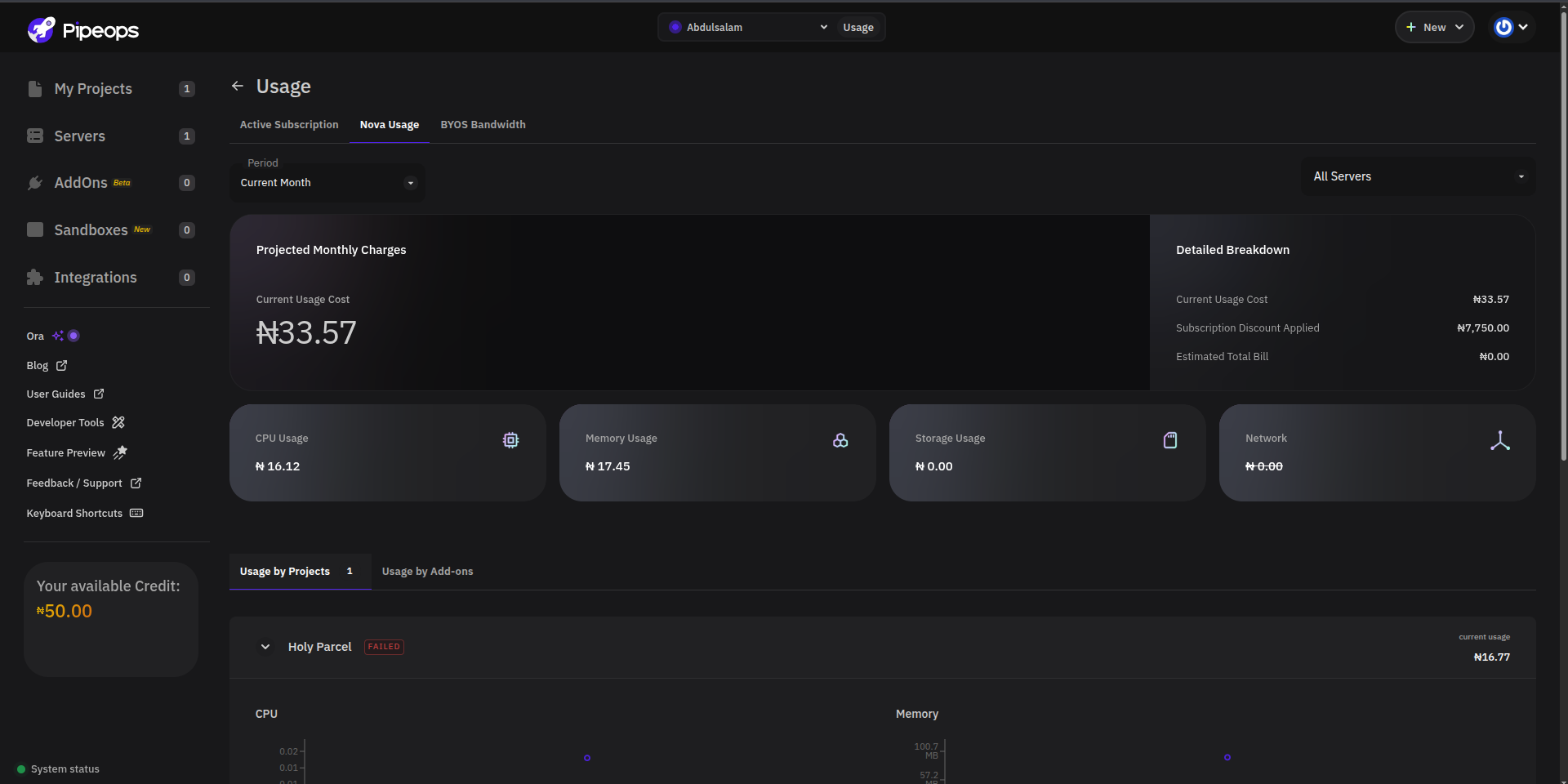This screenshot has width=1568, height=784.
Task: Open the user profile menu chevron
Action: pos(1523,27)
